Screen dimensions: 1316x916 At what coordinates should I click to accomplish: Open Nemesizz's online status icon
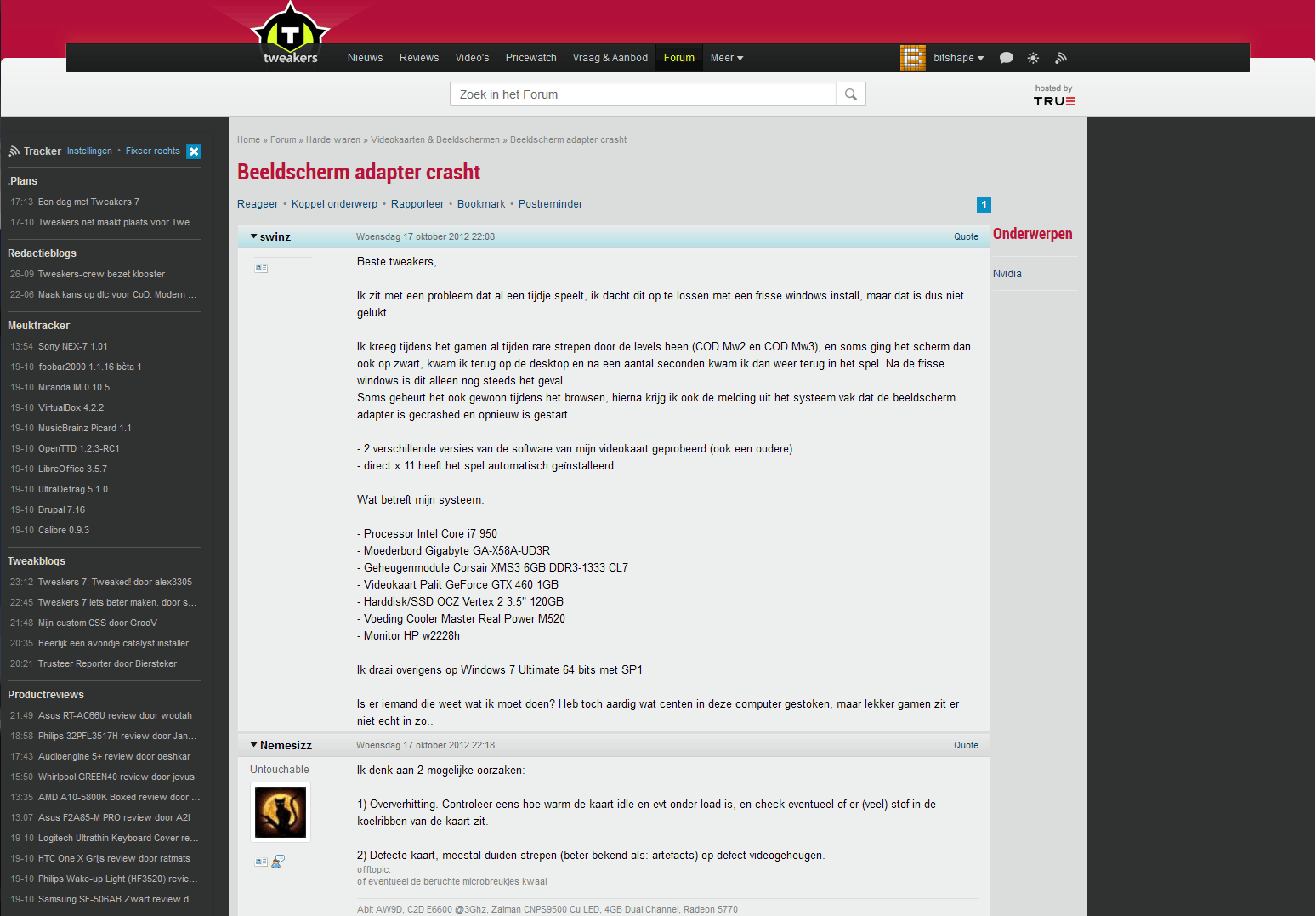pyautogui.click(x=278, y=862)
